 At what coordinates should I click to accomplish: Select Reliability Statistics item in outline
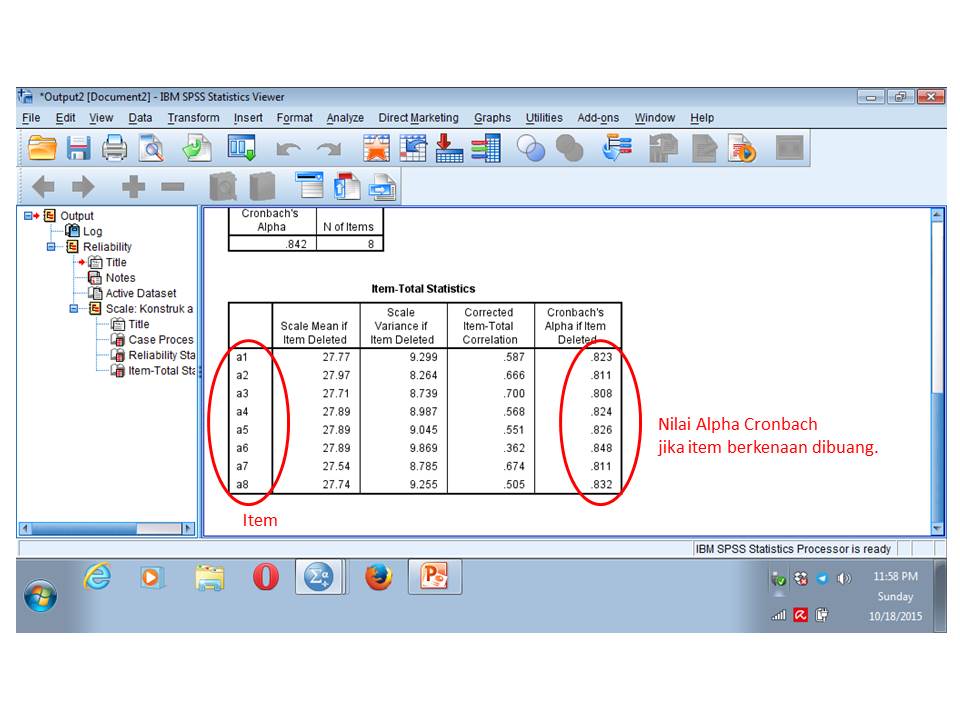click(162, 355)
